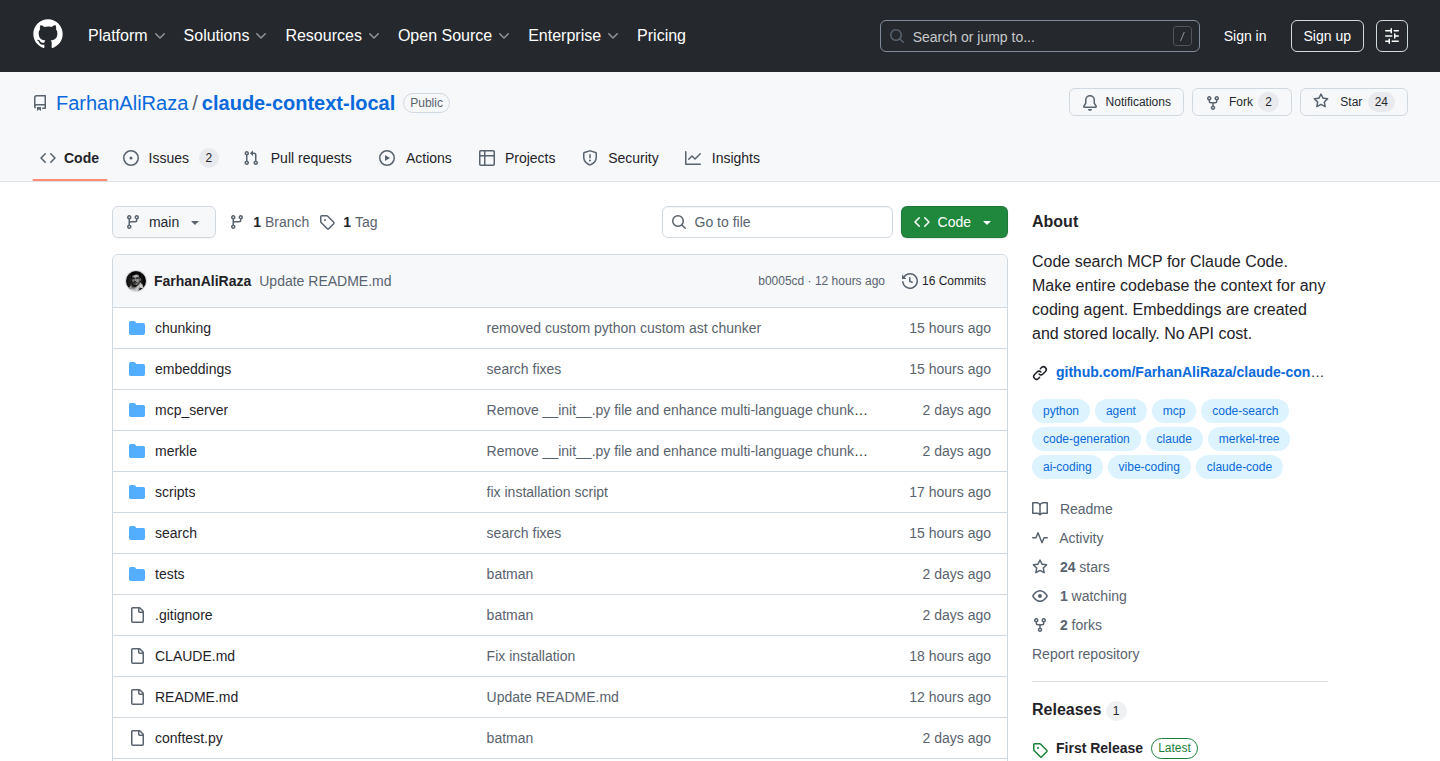Open the 16 Commits history link

click(x=944, y=281)
